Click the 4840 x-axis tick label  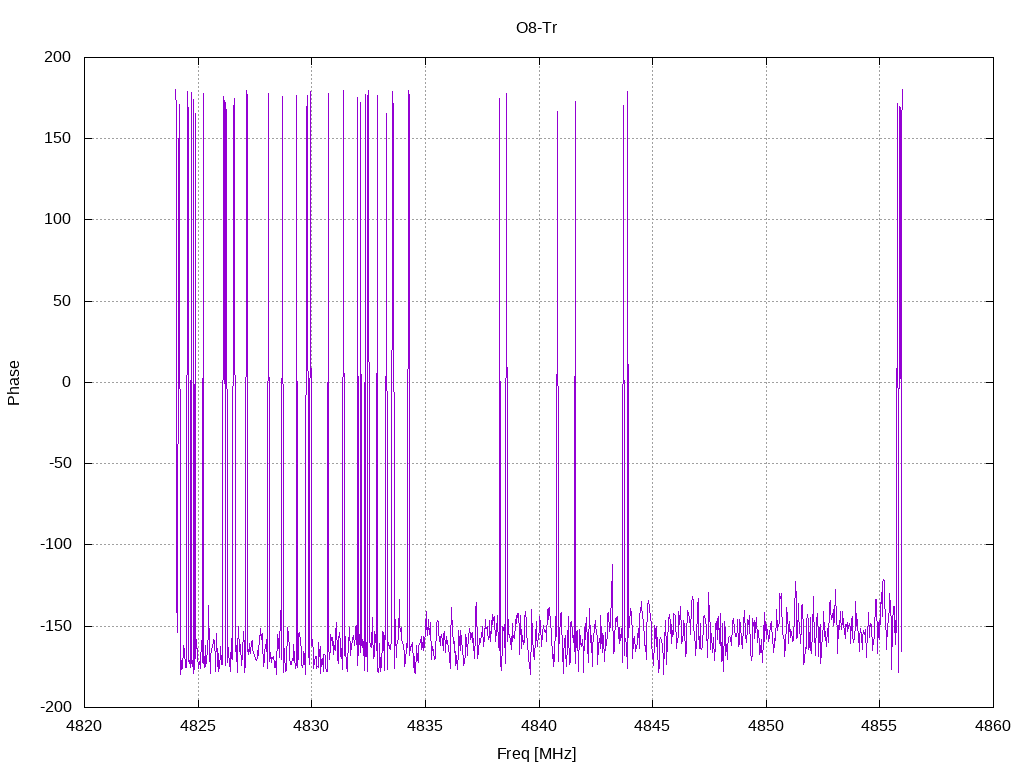click(539, 726)
